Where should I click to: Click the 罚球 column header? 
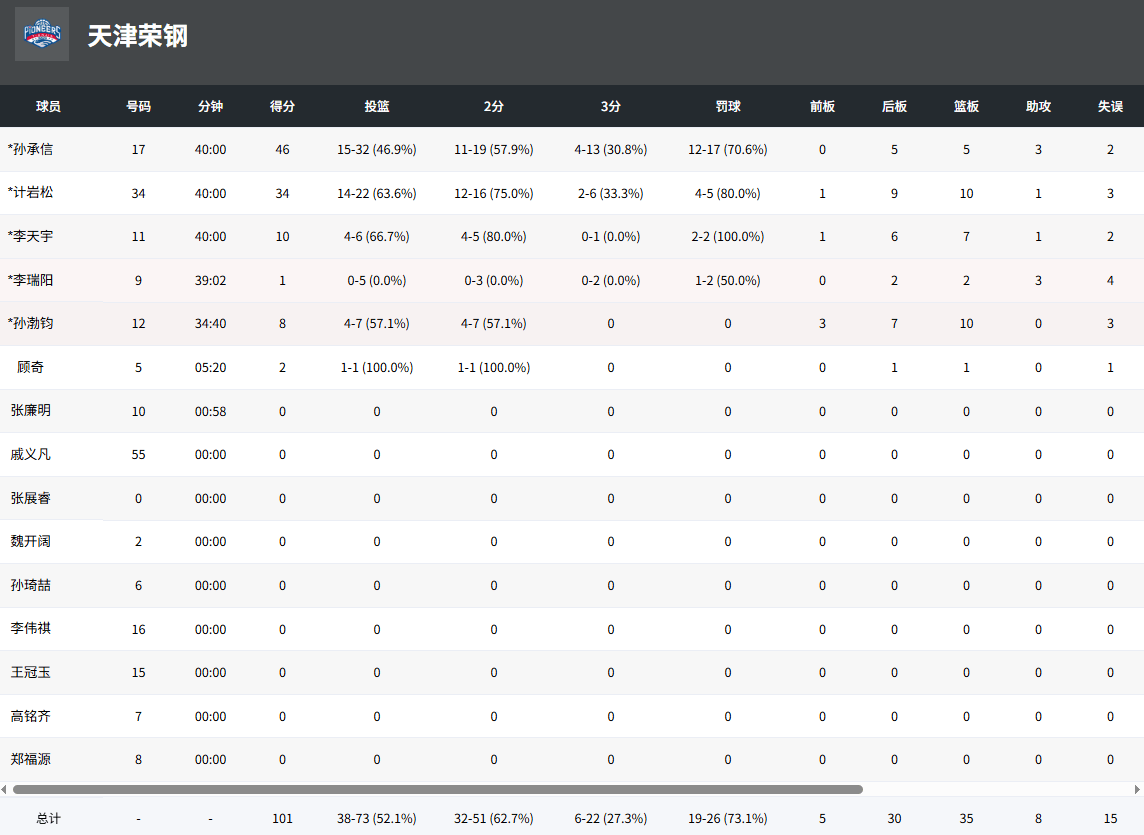coord(727,107)
